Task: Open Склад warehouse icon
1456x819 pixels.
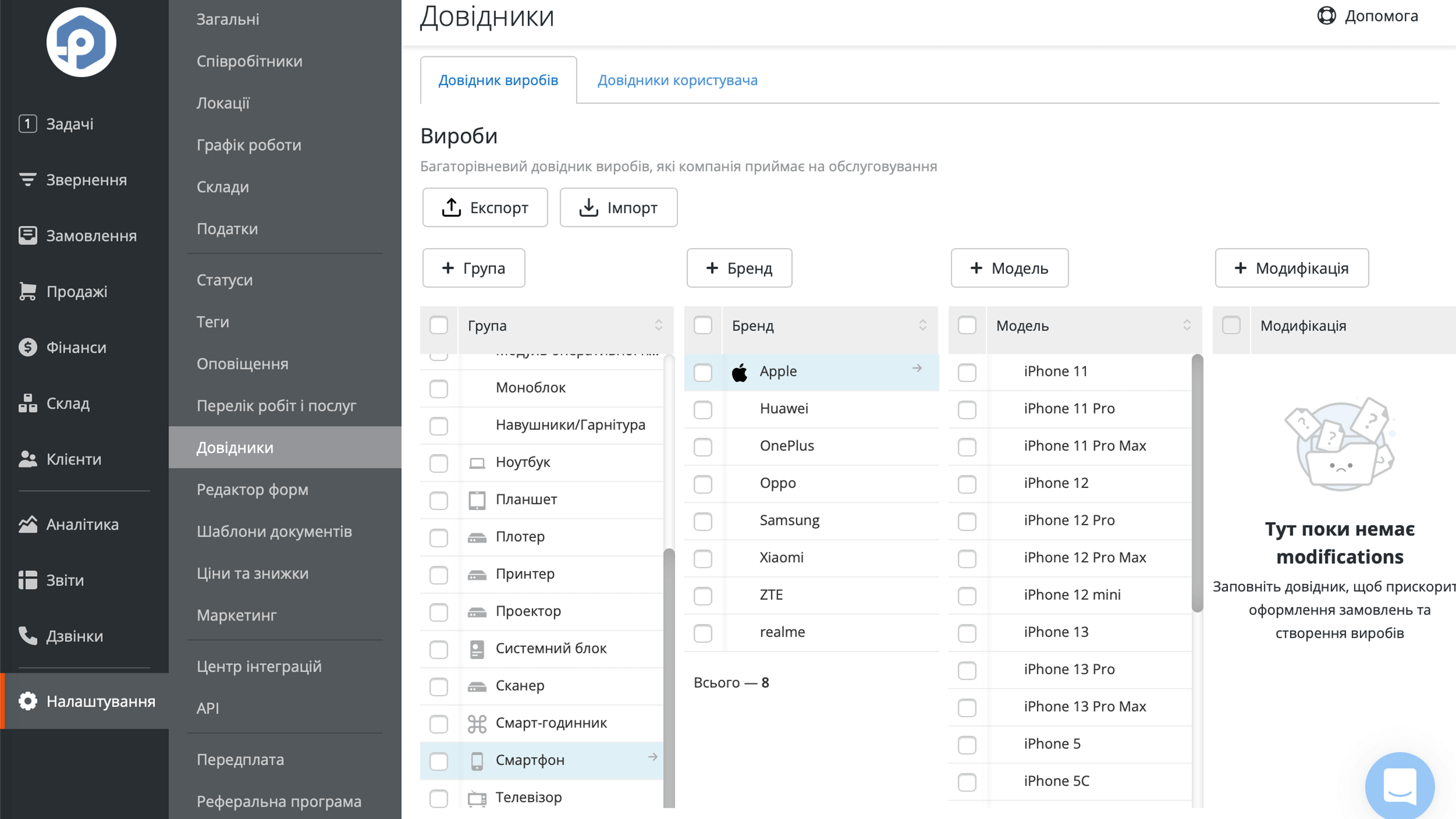Action: tap(27, 403)
